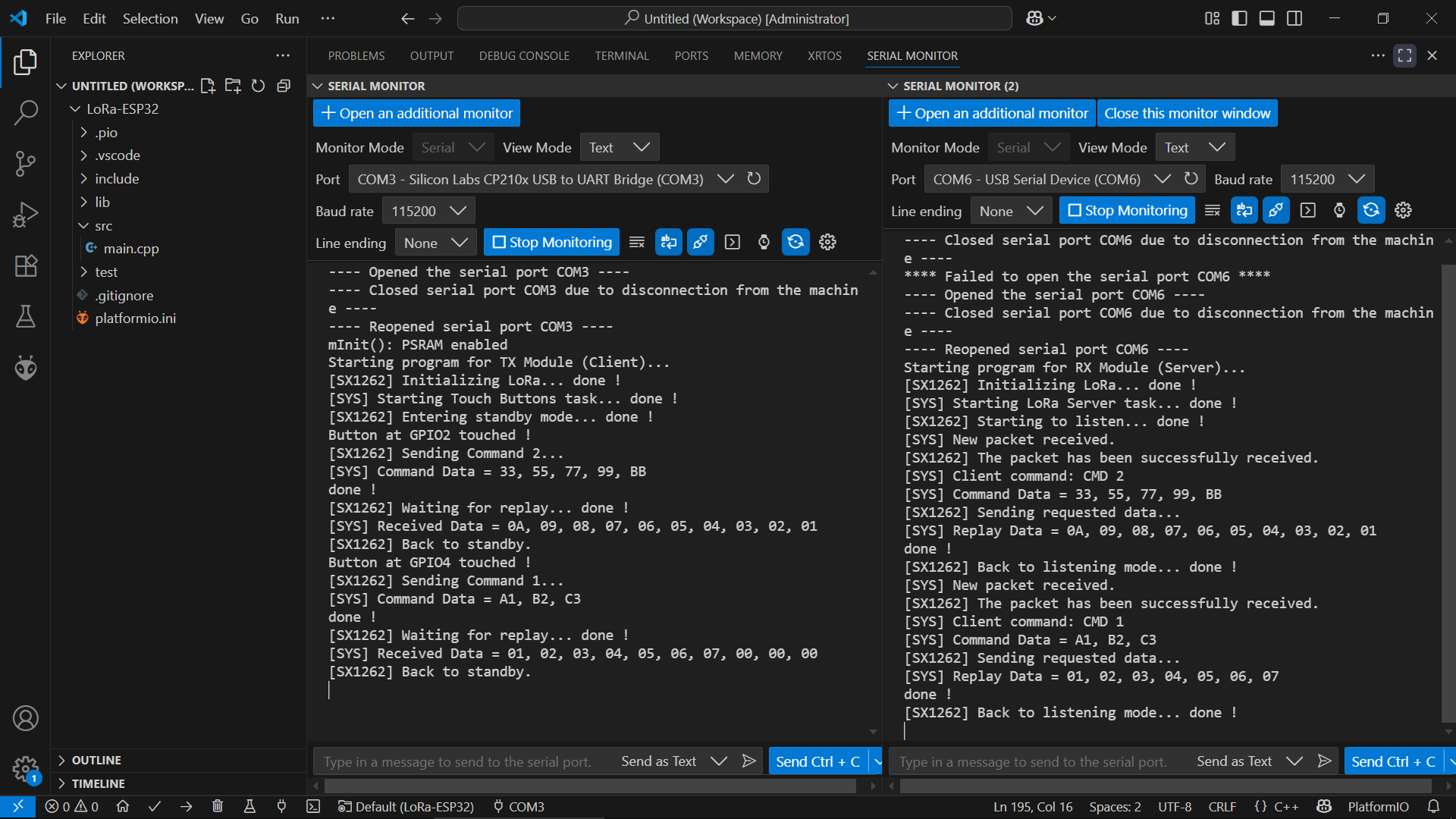The height and width of the screenshot is (819, 1456).
Task: Open Source Control sidebar icon
Action: click(x=25, y=164)
